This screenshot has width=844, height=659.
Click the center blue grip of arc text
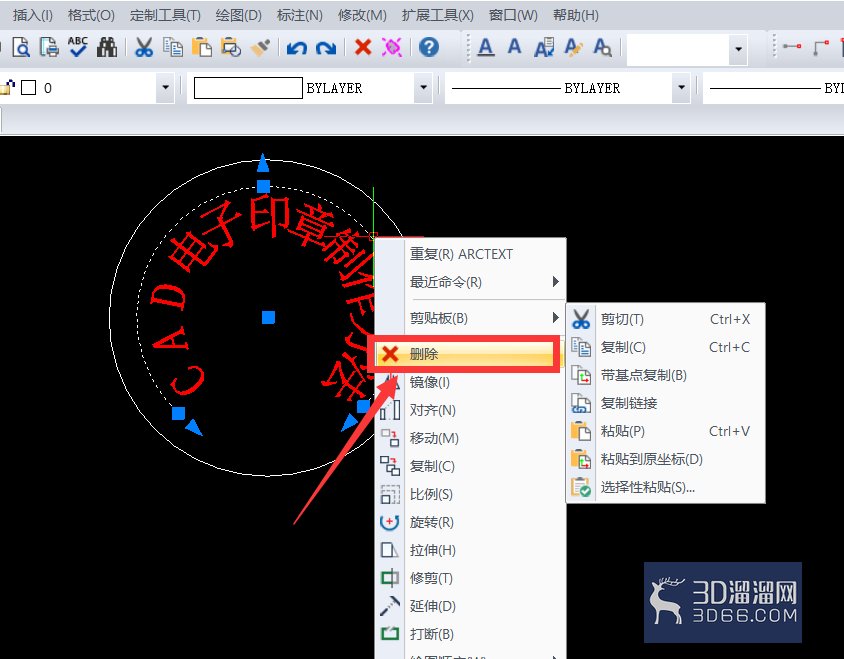(268, 317)
